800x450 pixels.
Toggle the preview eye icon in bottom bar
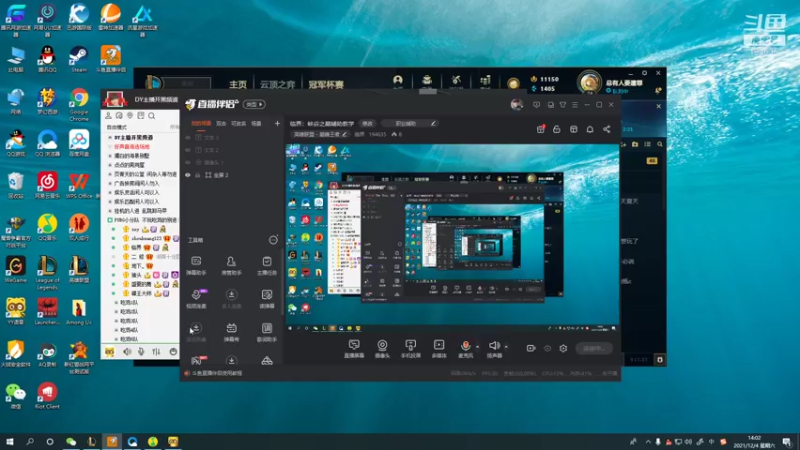pos(547,348)
